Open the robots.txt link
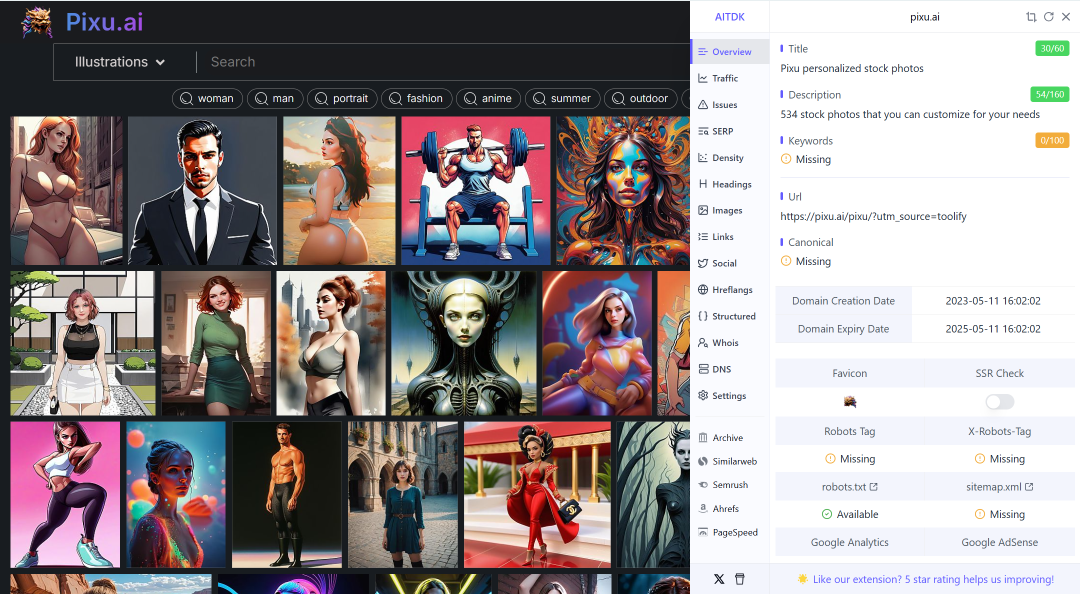The width and height of the screenshot is (1080, 594). coord(849,487)
